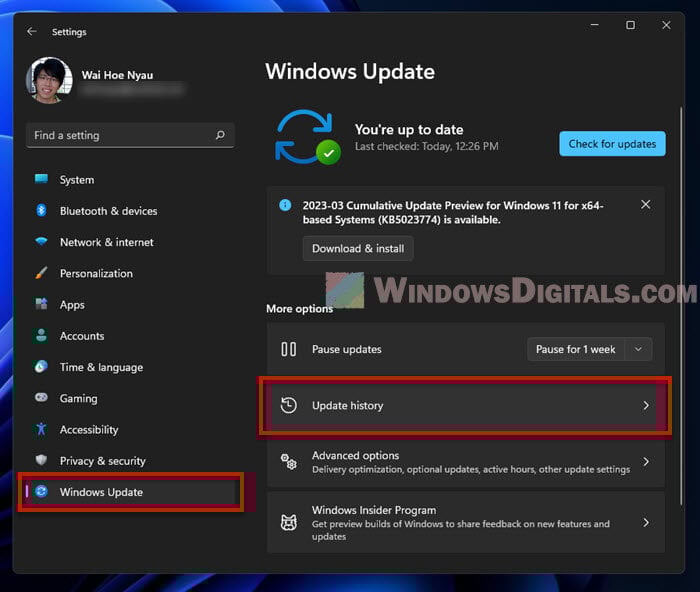Click the Windows Update sync icon in sidebar

click(41, 492)
